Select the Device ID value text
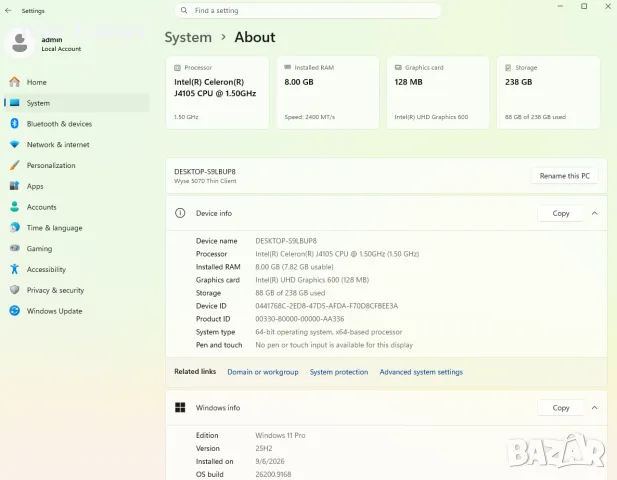This screenshot has height=480, width=617. (327, 306)
